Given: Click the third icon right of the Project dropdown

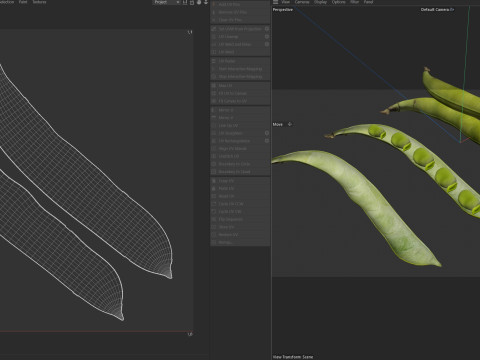Looking at the screenshot, I should [199, 2].
